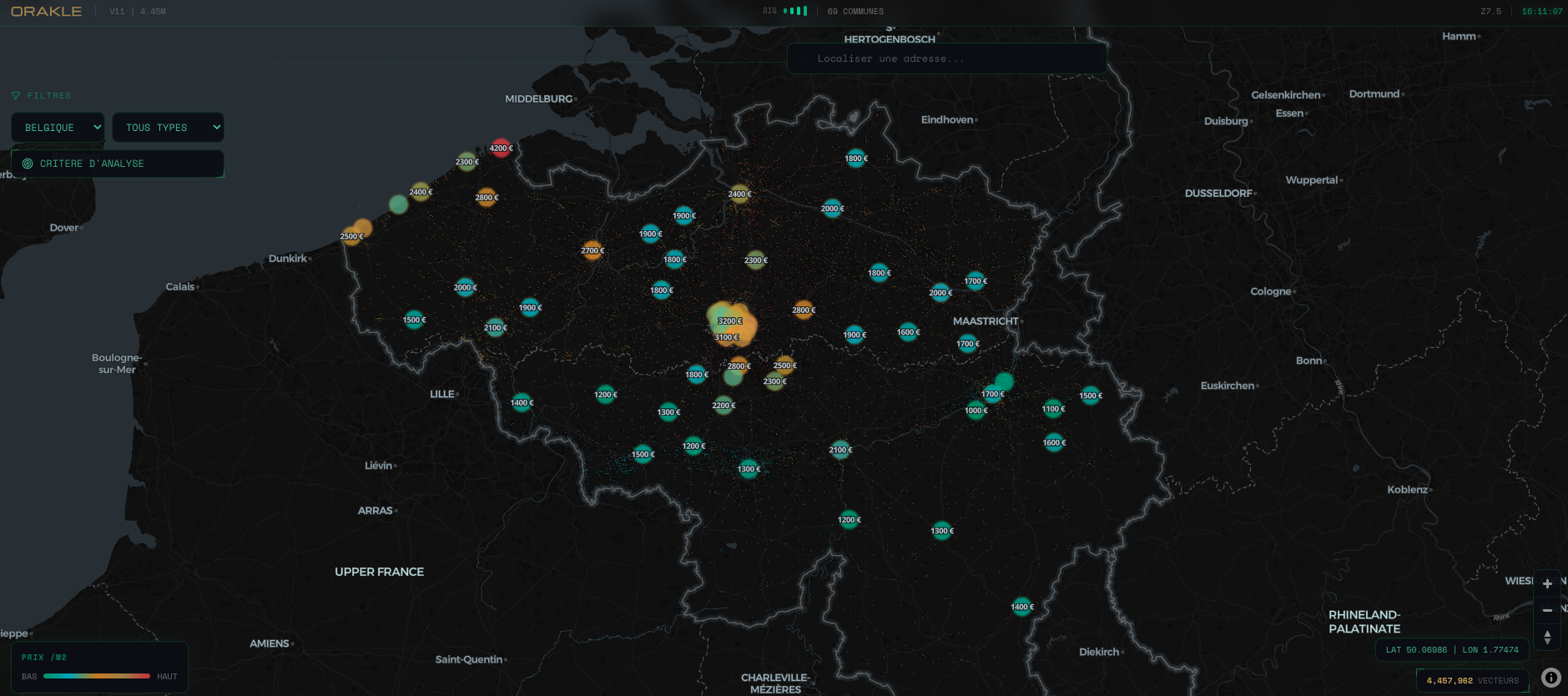Image resolution: width=1568 pixels, height=696 pixels.
Task: Click the FILTRES funnel icon
Action: click(x=16, y=96)
